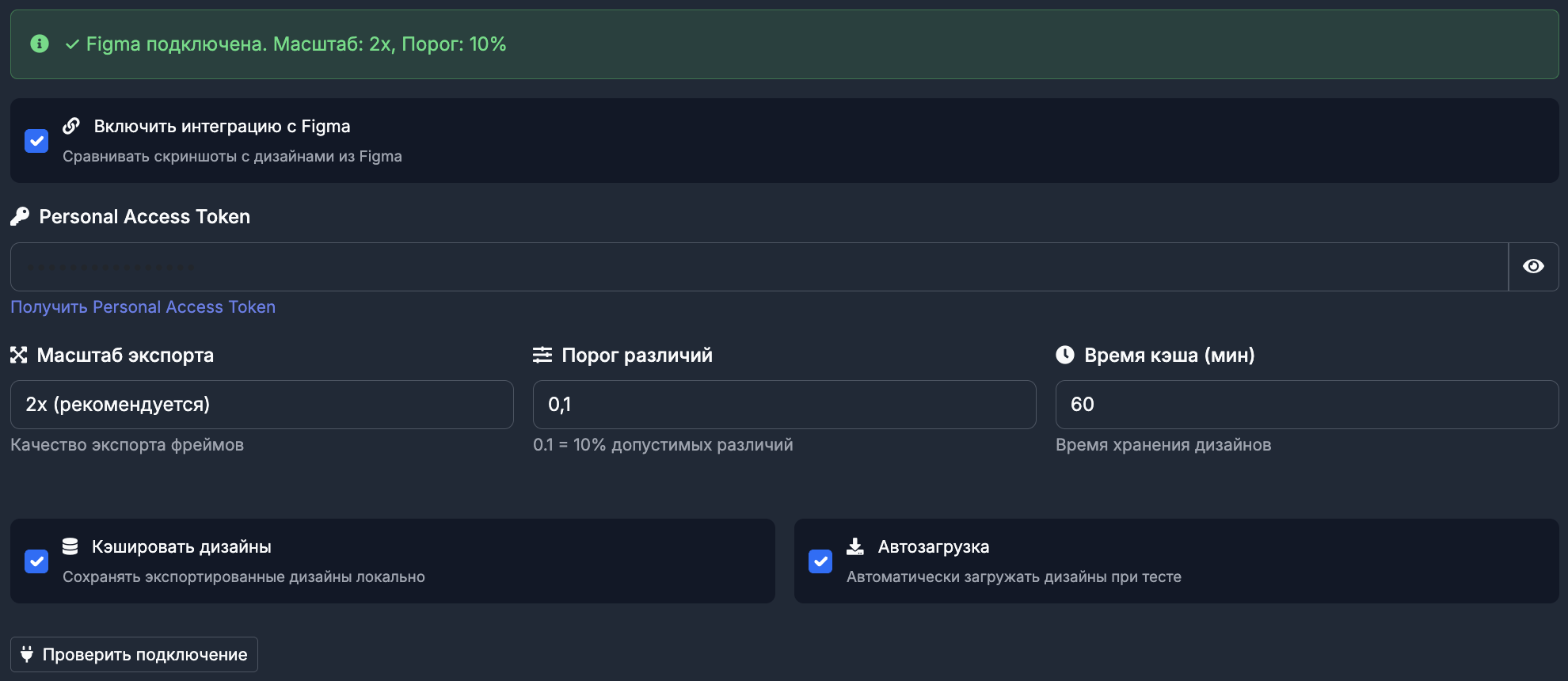Image resolution: width=1568 pixels, height=681 pixels.
Task: Open the Получить Personal Access Token link
Action: coord(143,307)
